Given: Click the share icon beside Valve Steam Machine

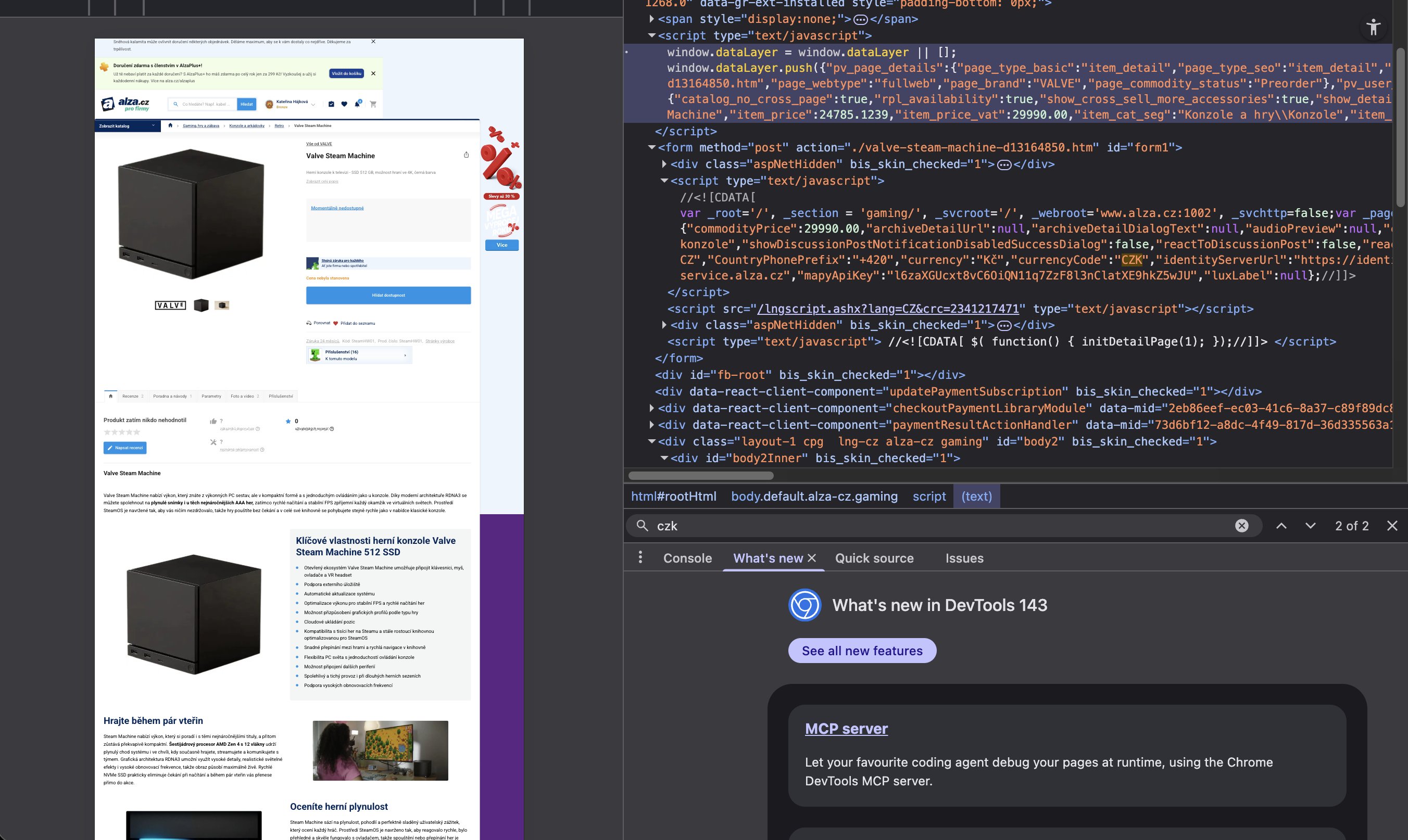Looking at the screenshot, I should coord(466,155).
